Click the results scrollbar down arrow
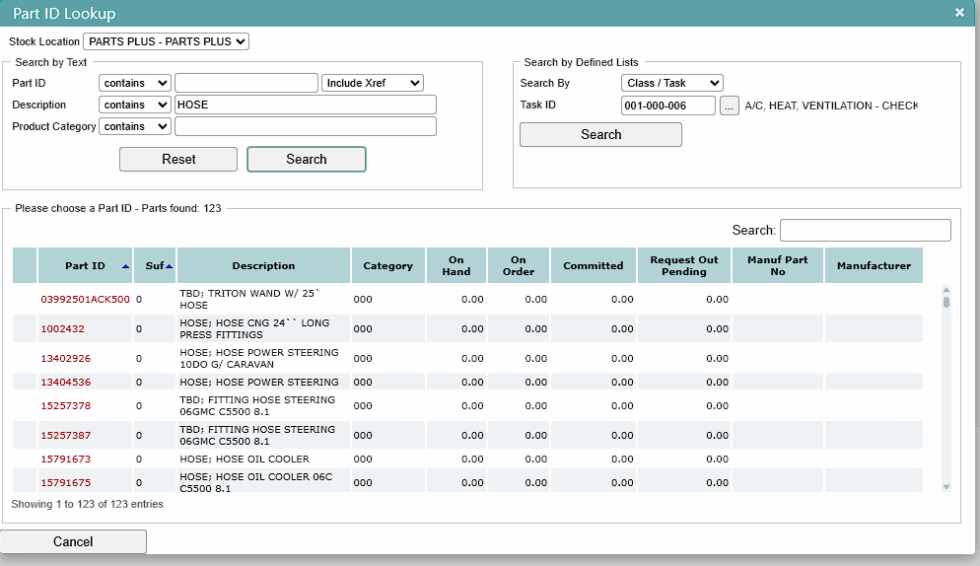The image size is (980, 566). tap(946, 487)
